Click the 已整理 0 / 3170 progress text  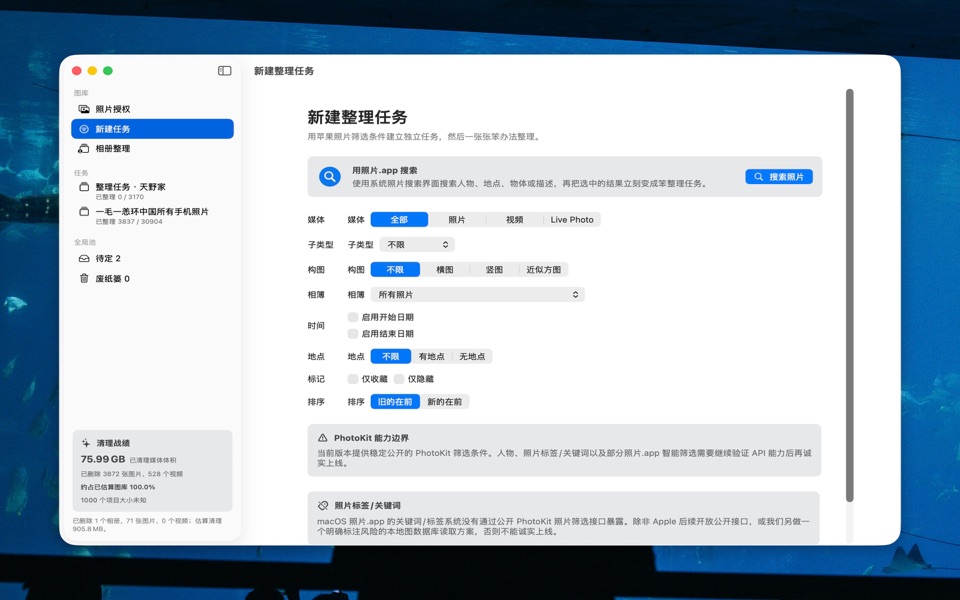tap(119, 197)
